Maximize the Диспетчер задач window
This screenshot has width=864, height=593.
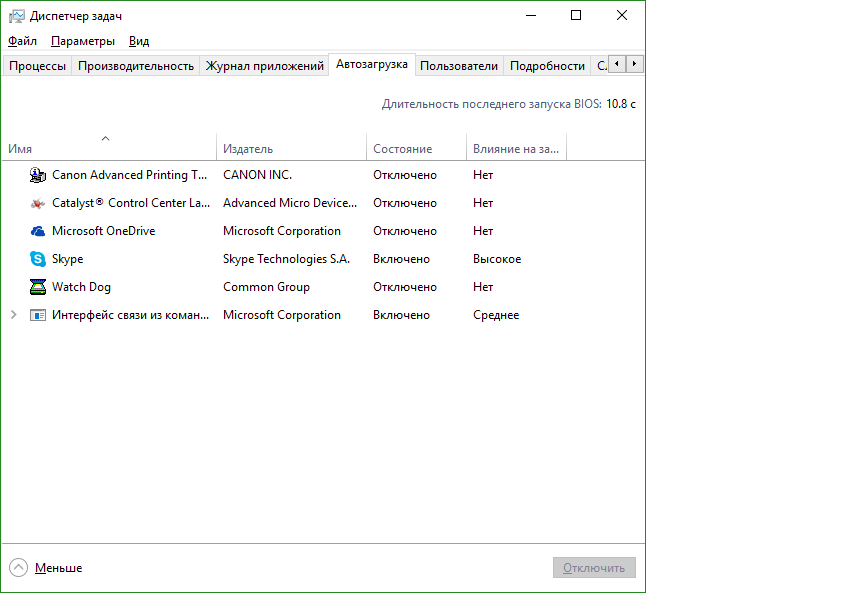576,15
